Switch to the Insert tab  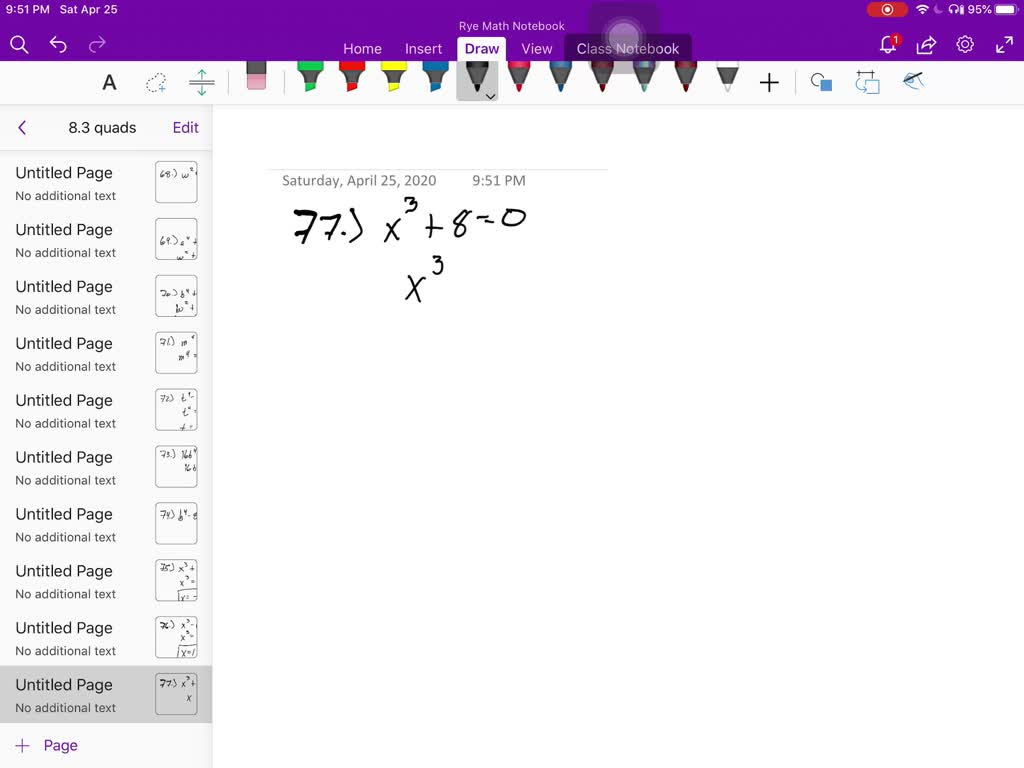point(423,48)
